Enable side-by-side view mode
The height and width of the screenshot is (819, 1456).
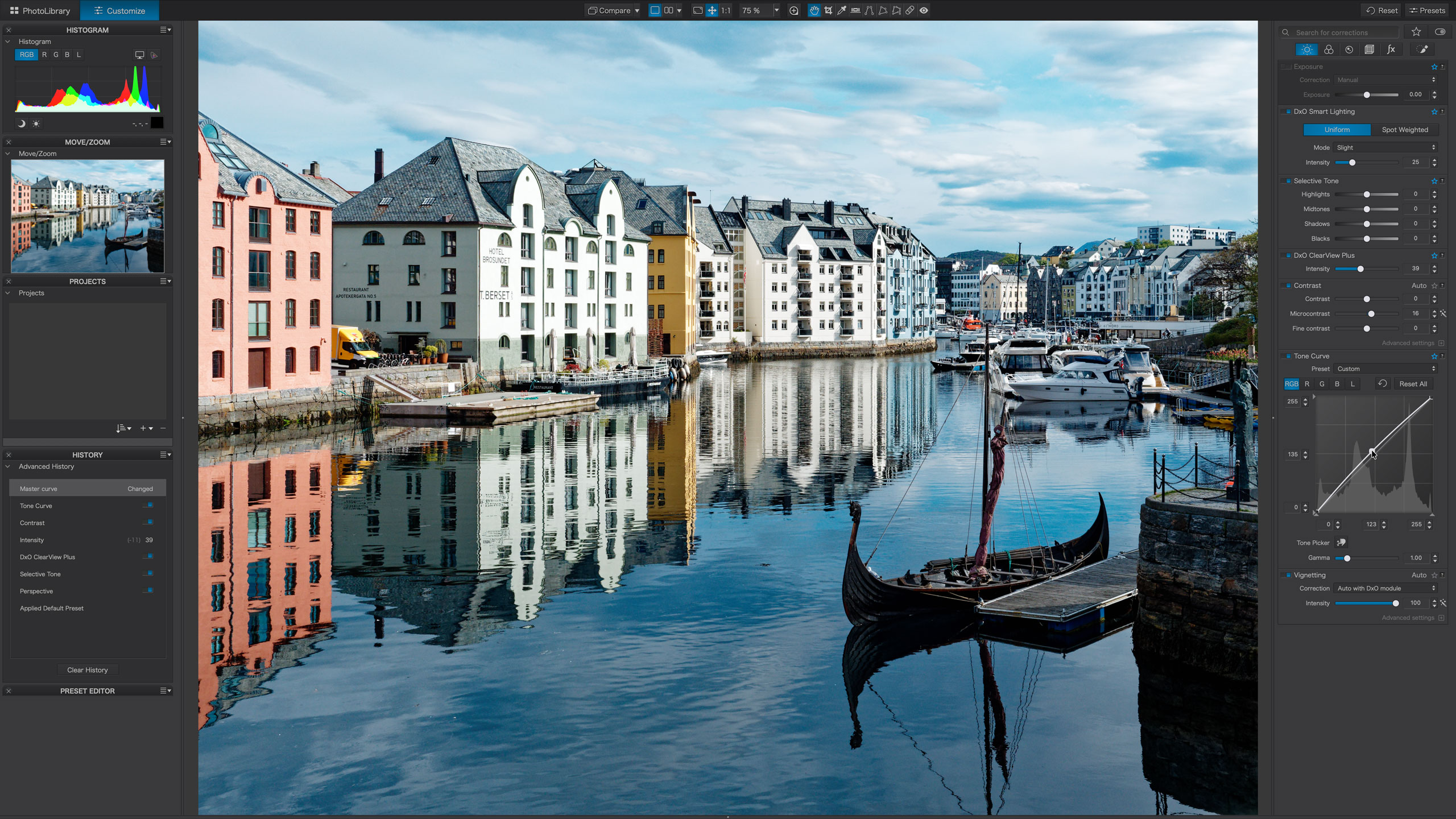coord(669,10)
